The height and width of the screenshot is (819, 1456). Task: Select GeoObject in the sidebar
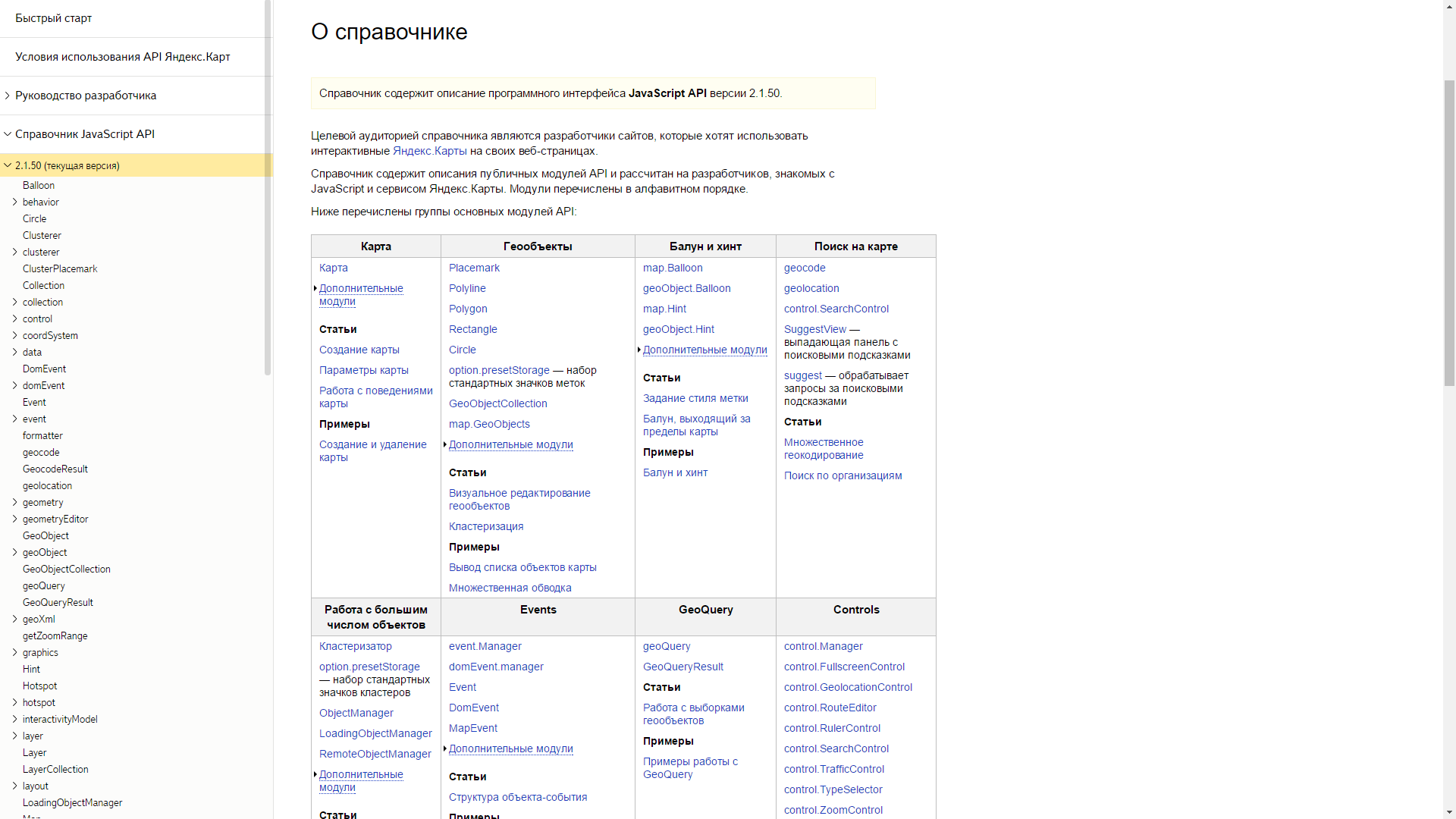45,535
